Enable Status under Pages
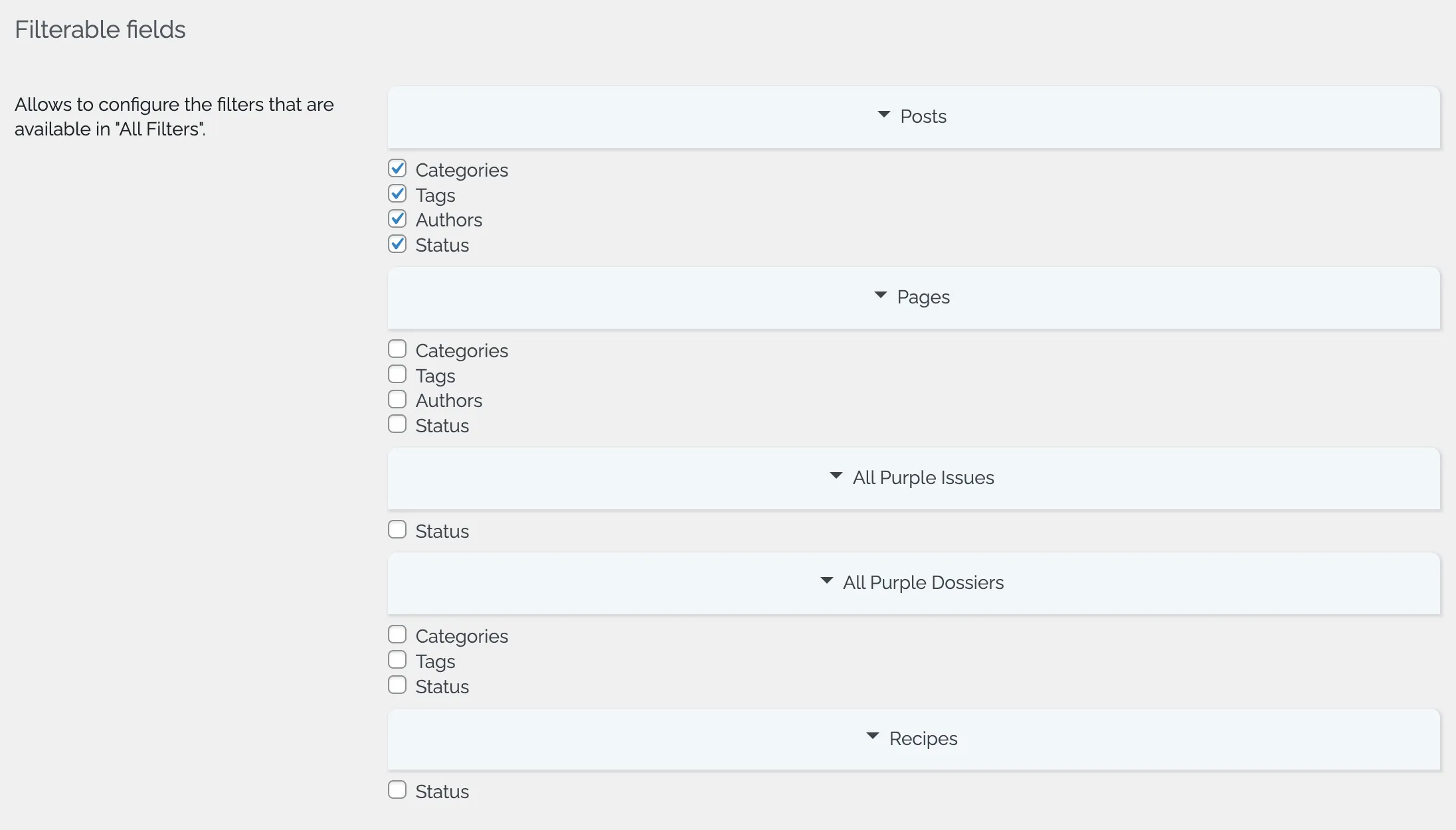Screen dimensions: 1456x830 pyautogui.click(x=397, y=424)
